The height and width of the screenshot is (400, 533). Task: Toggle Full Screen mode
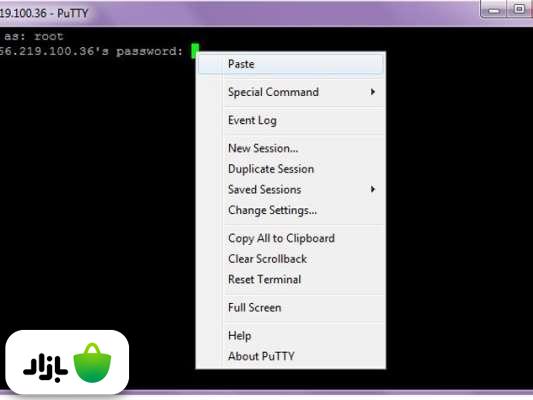pos(291,308)
